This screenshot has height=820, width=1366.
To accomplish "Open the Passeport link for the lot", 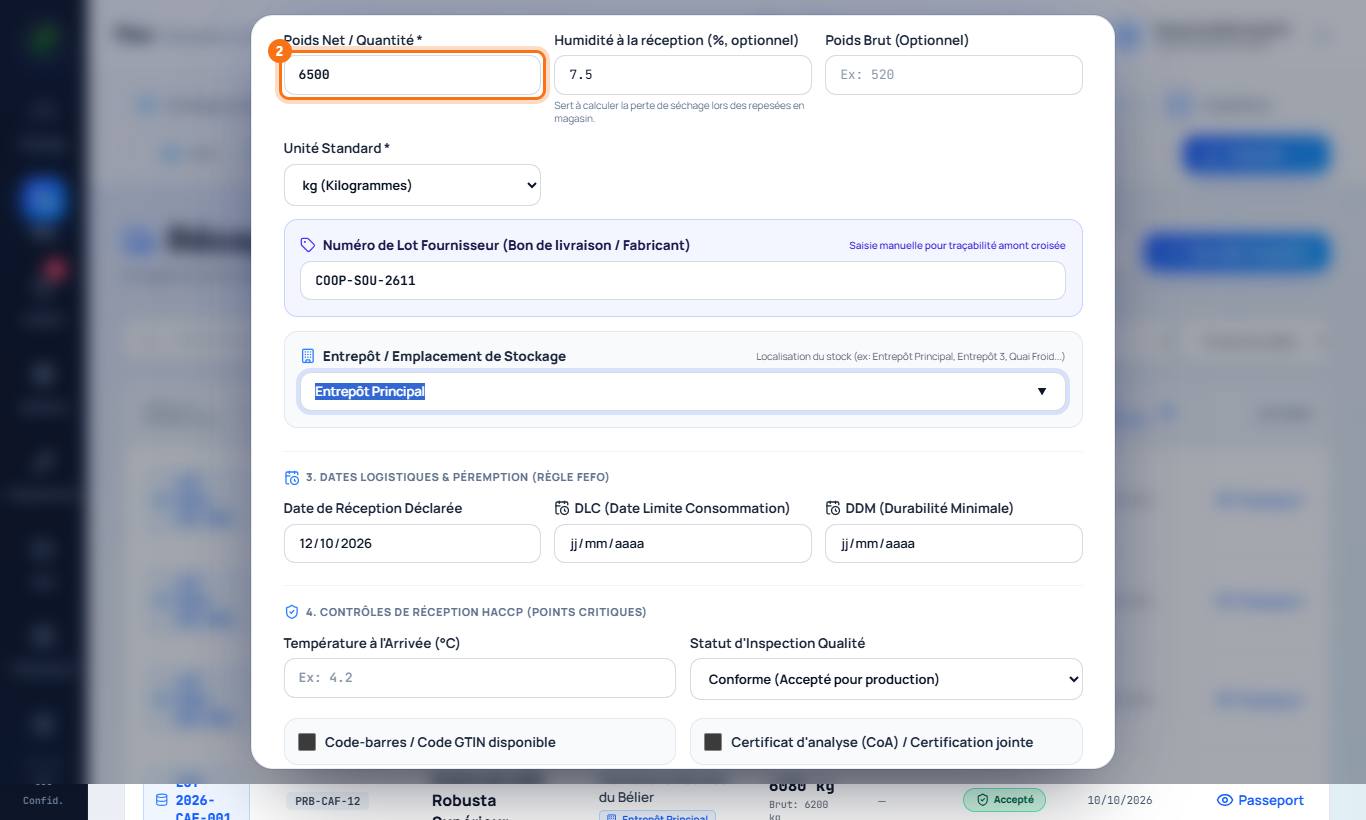I will click(1260, 800).
